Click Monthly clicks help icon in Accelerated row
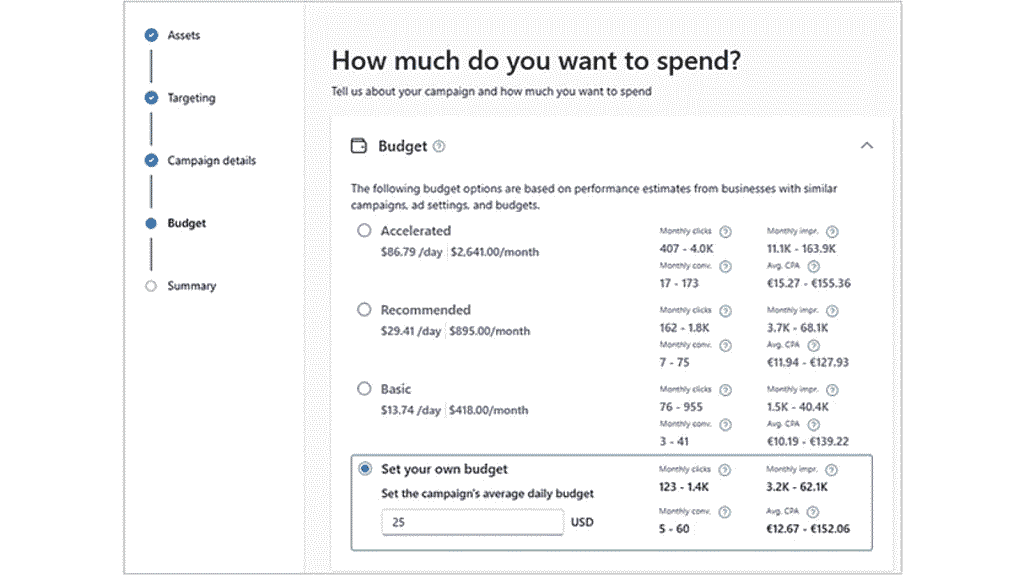This screenshot has width=1024, height=576. 725,231
